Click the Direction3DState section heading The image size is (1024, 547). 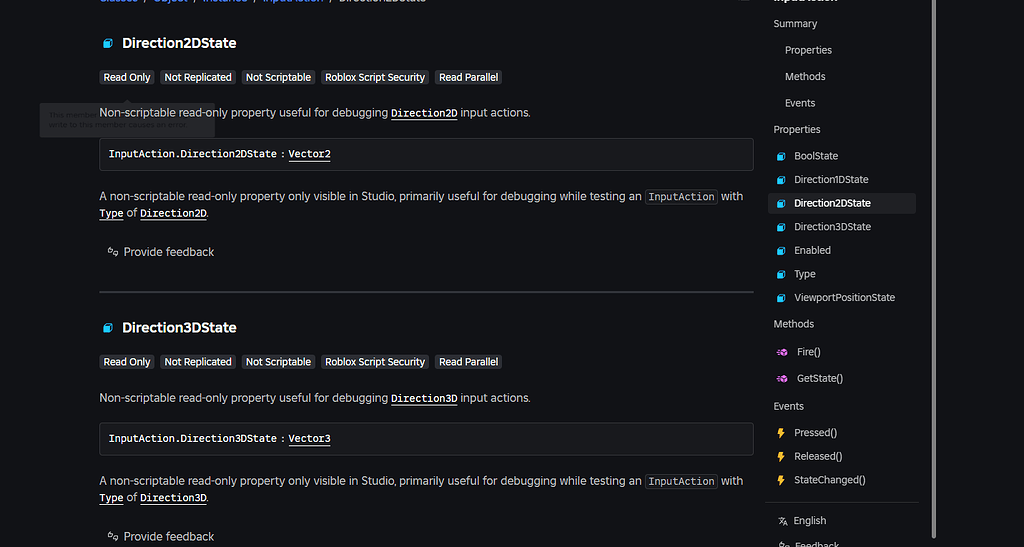click(x=179, y=328)
